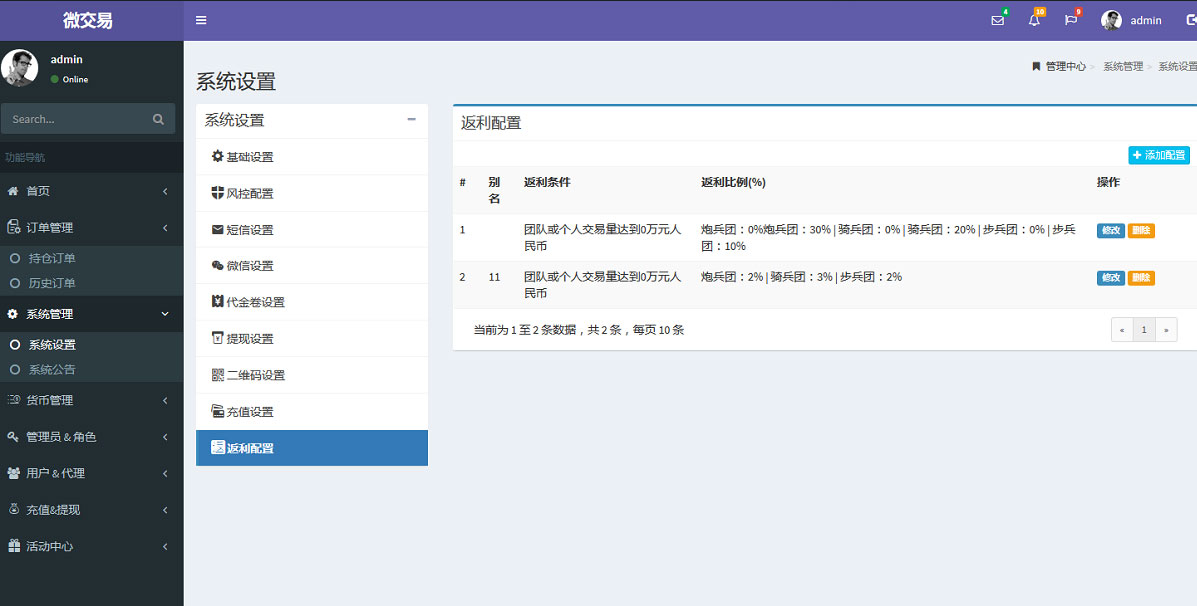Collapse the 系统设置 panel with minus toggle

[410, 119]
